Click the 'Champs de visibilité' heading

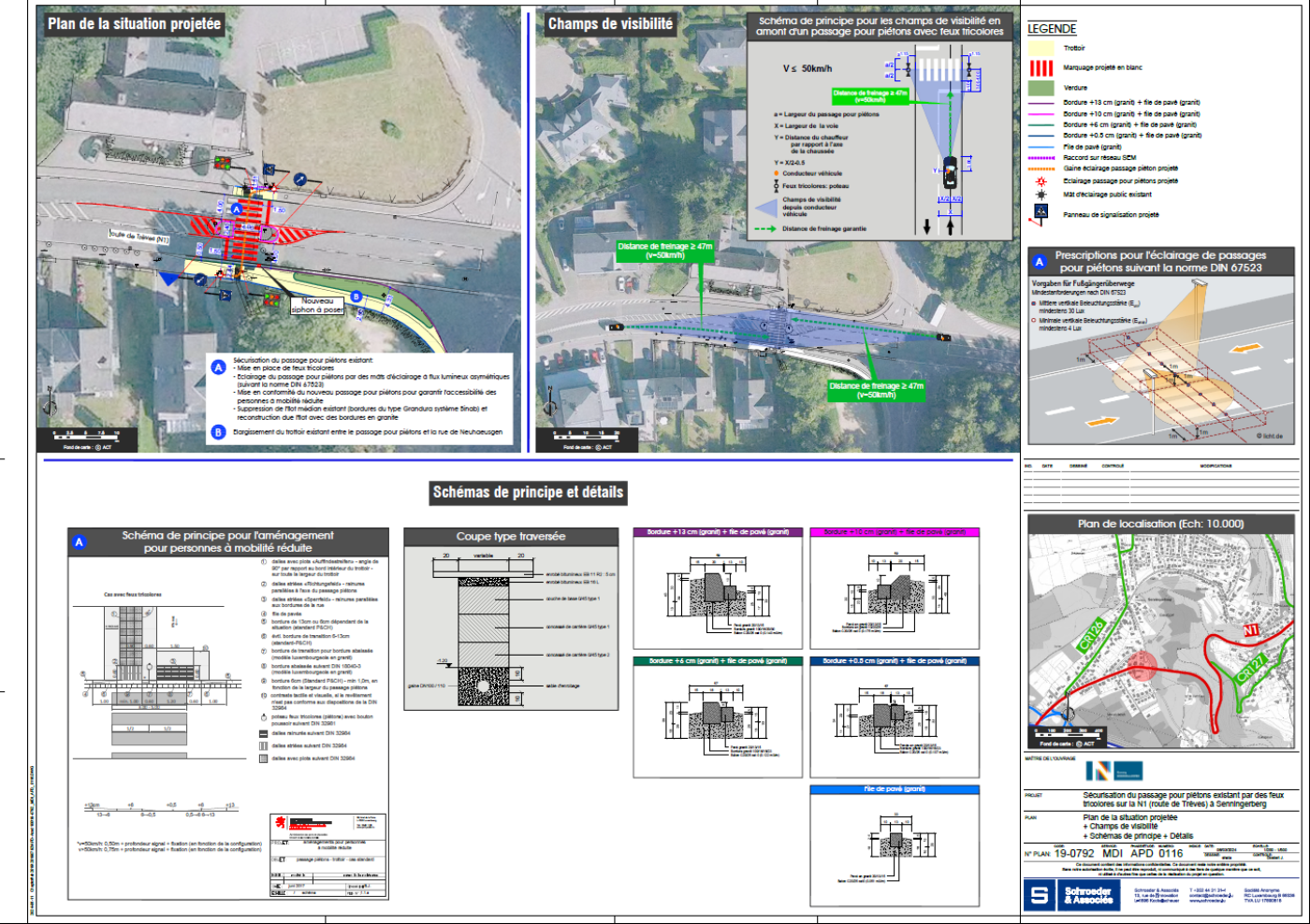click(610, 23)
